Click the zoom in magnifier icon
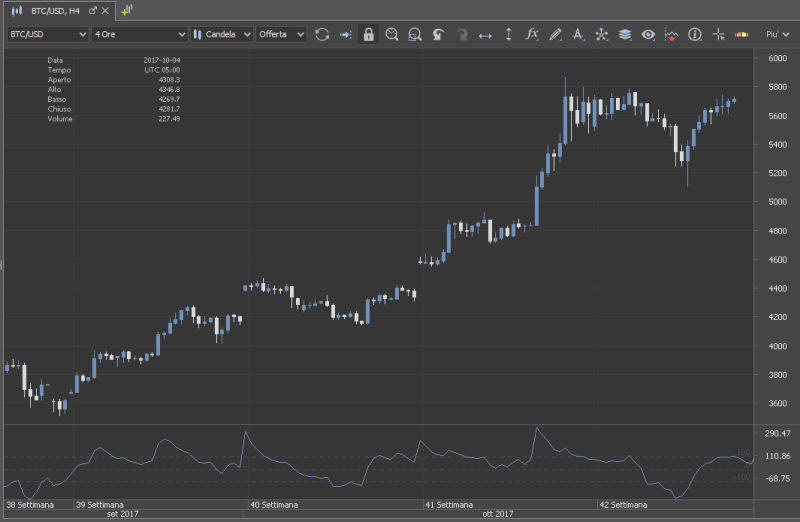Screen dimensions: 800x522 point(392,34)
